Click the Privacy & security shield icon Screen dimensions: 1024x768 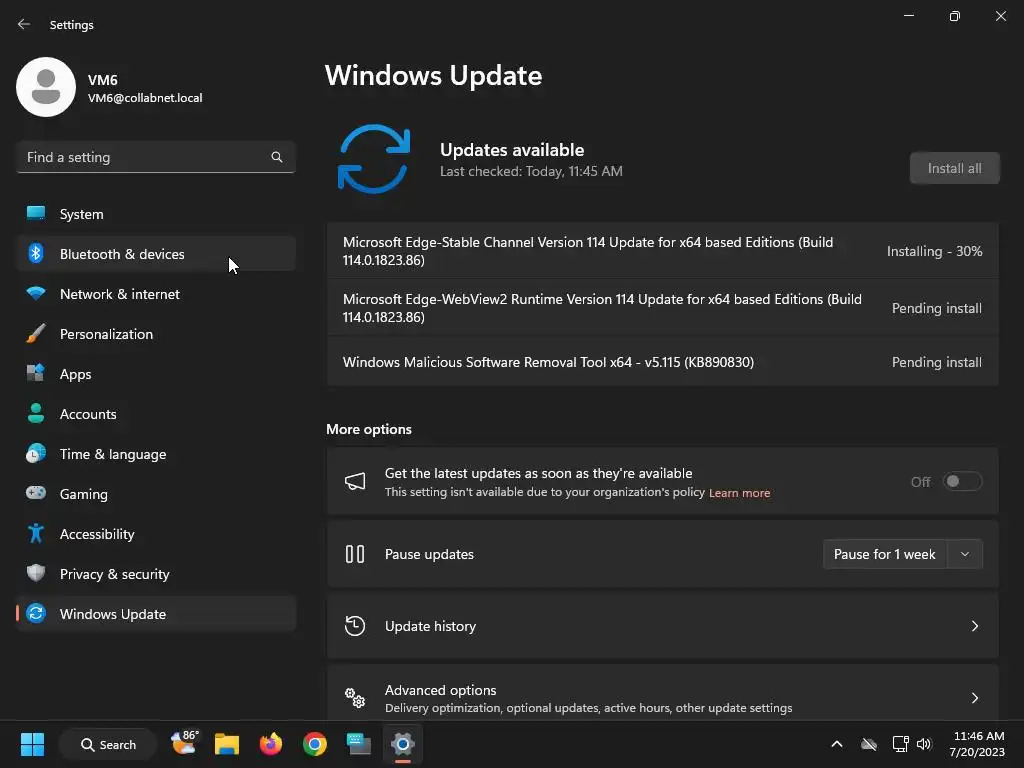(x=36, y=573)
